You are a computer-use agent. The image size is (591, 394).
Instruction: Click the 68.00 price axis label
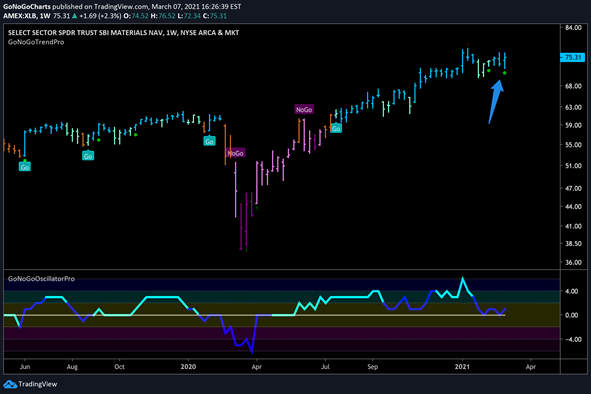pos(573,86)
